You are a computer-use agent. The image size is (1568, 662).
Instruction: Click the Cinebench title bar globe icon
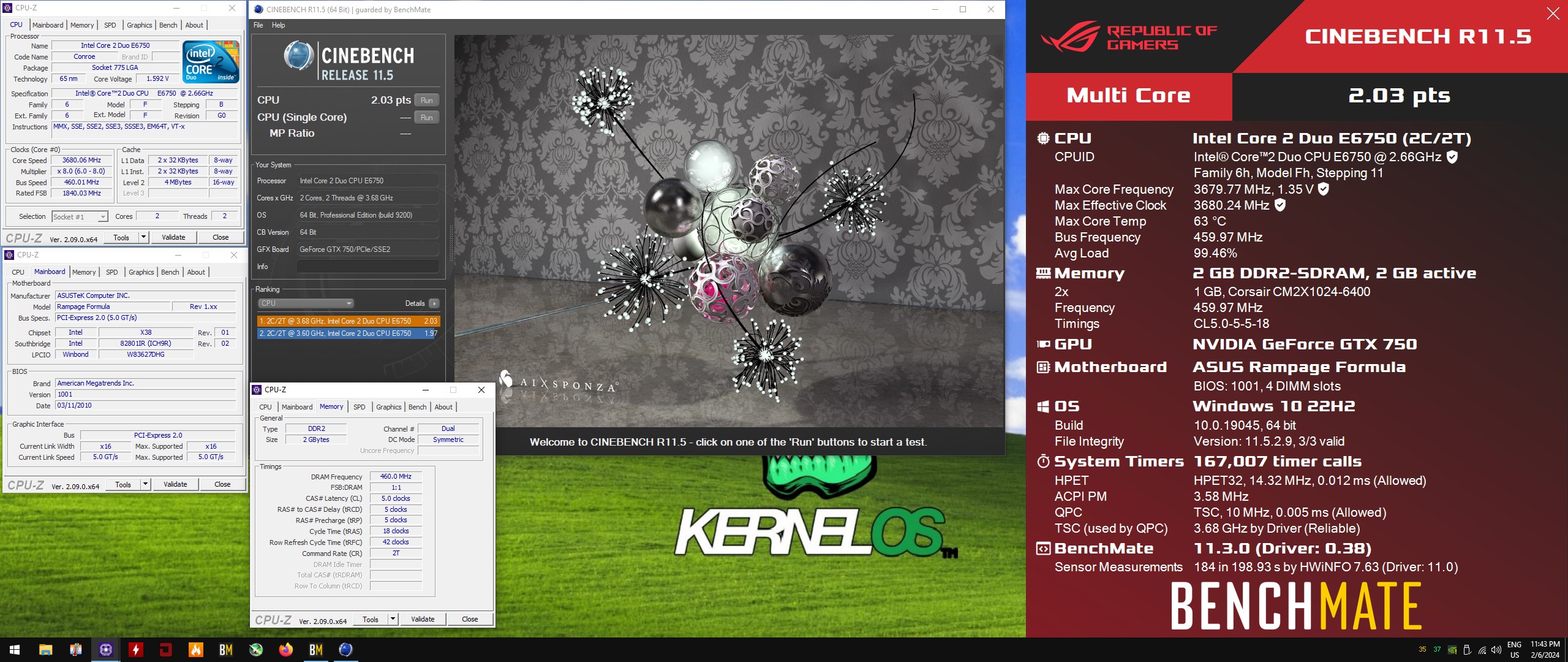click(x=258, y=9)
